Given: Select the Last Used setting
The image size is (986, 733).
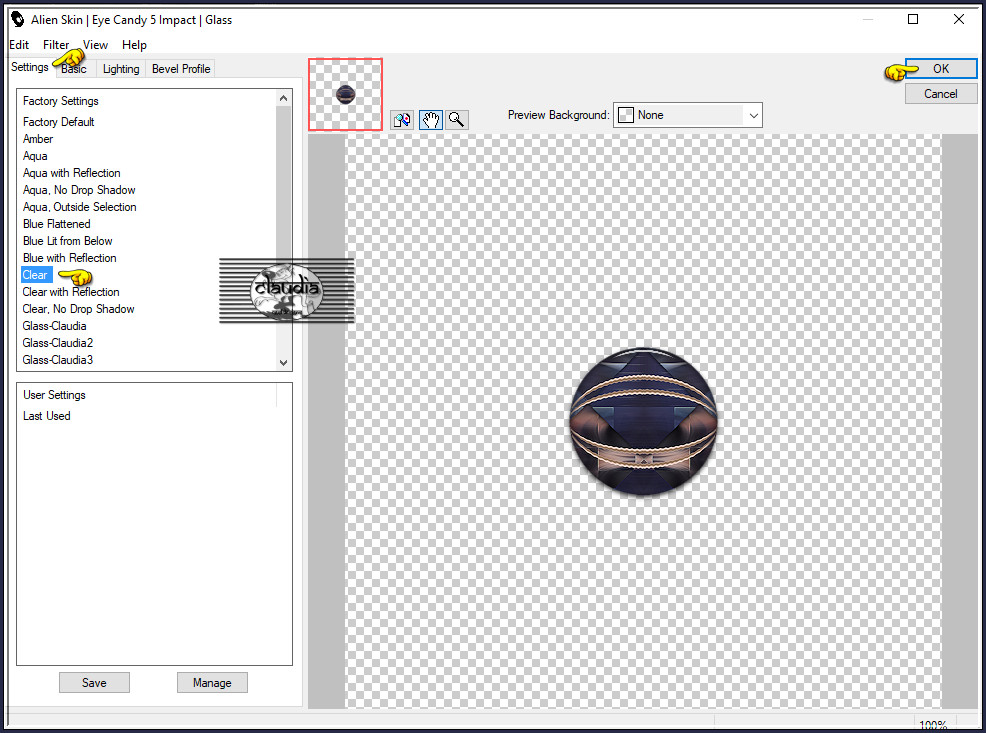Looking at the screenshot, I should [47, 416].
